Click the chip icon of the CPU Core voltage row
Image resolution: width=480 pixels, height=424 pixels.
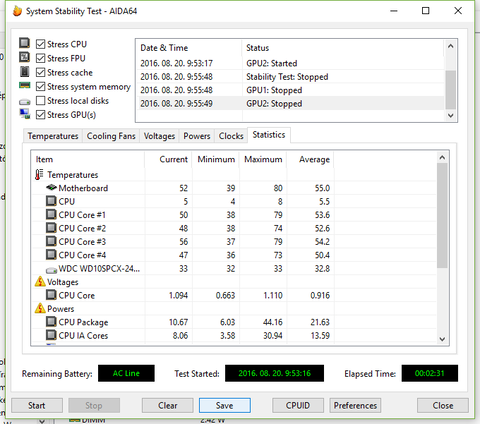(x=51, y=295)
